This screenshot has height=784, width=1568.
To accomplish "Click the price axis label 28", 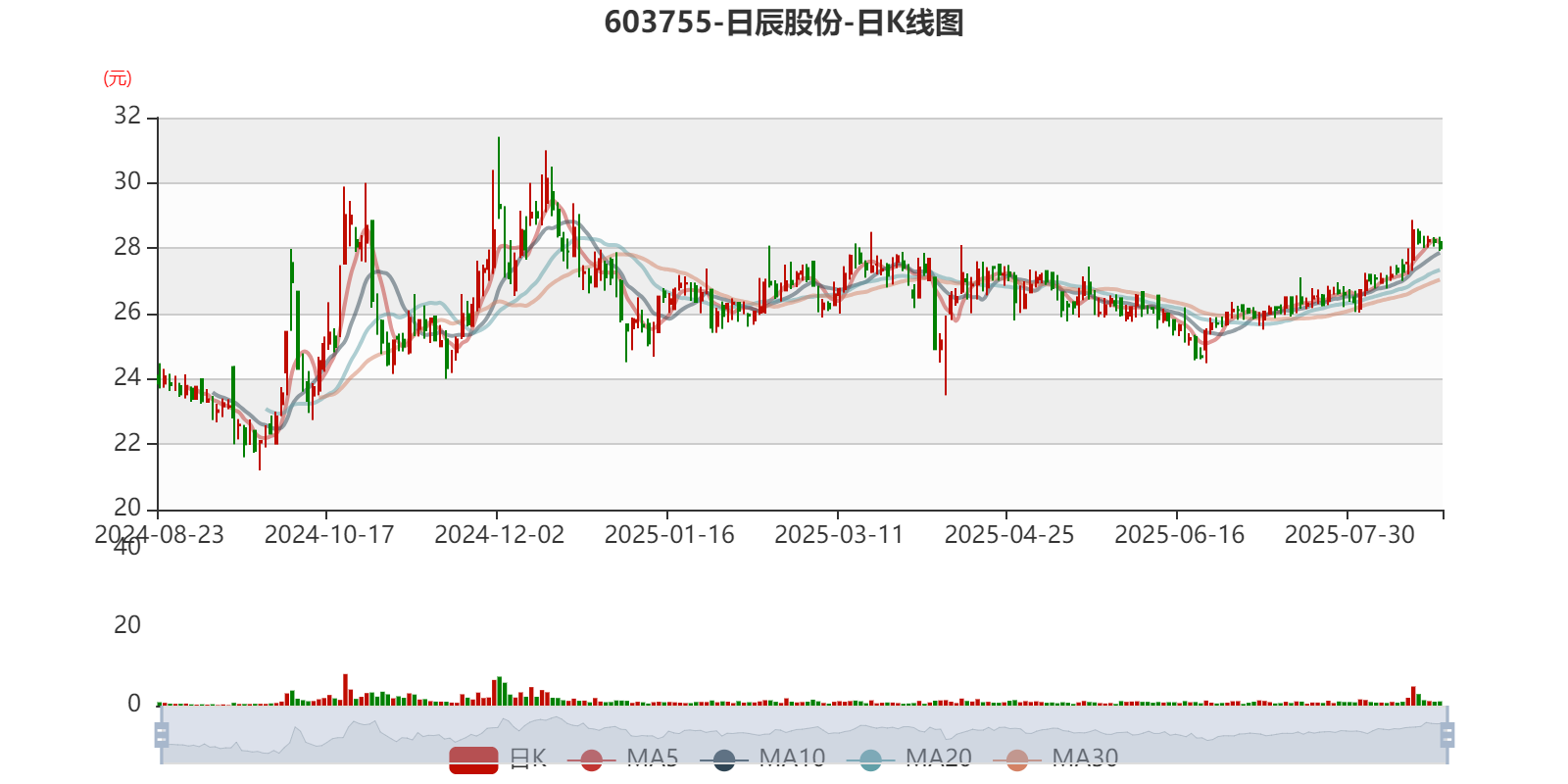I will [127, 247].
